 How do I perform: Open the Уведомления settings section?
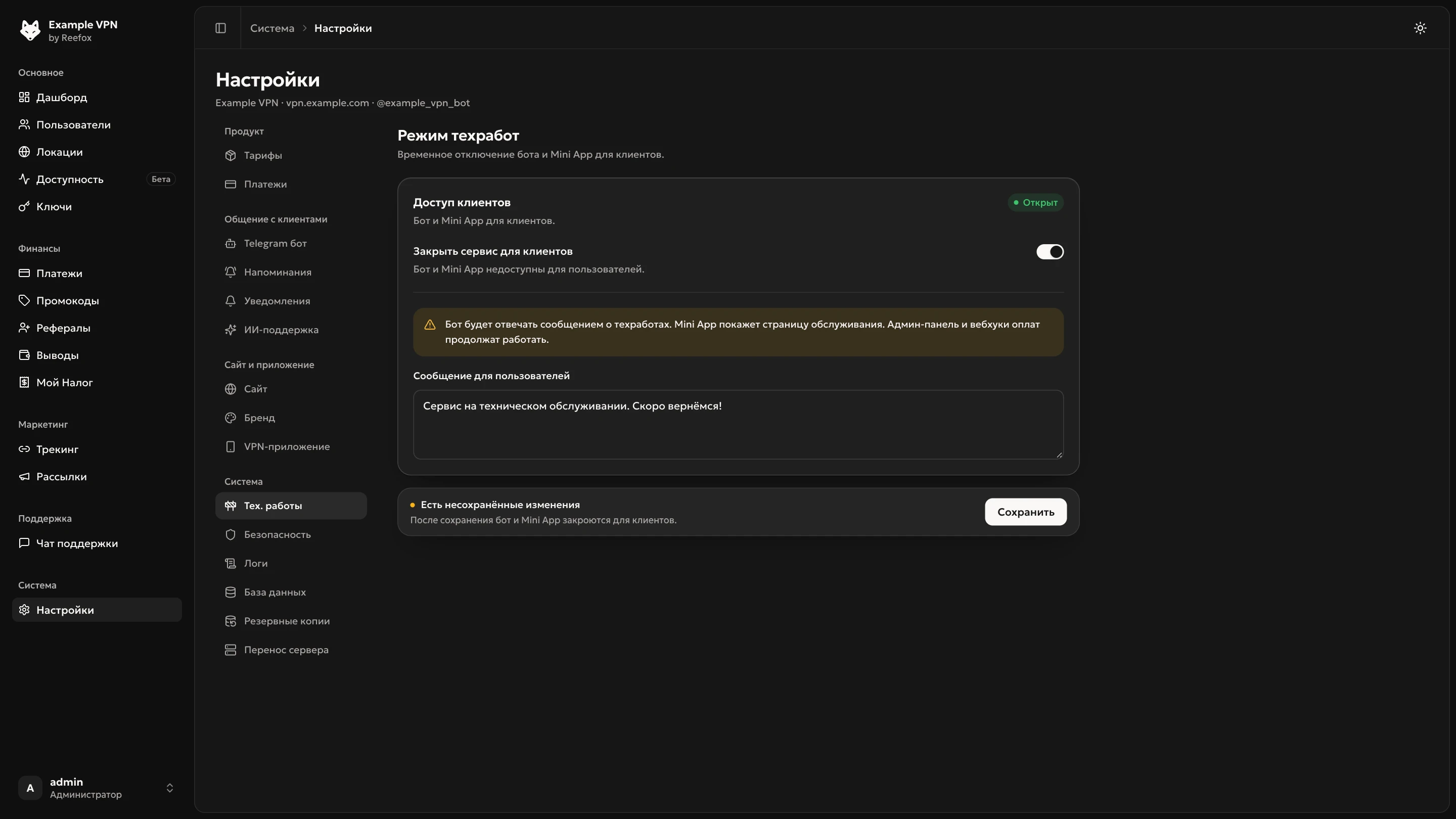pyautogui.click(x=291, y=301)
